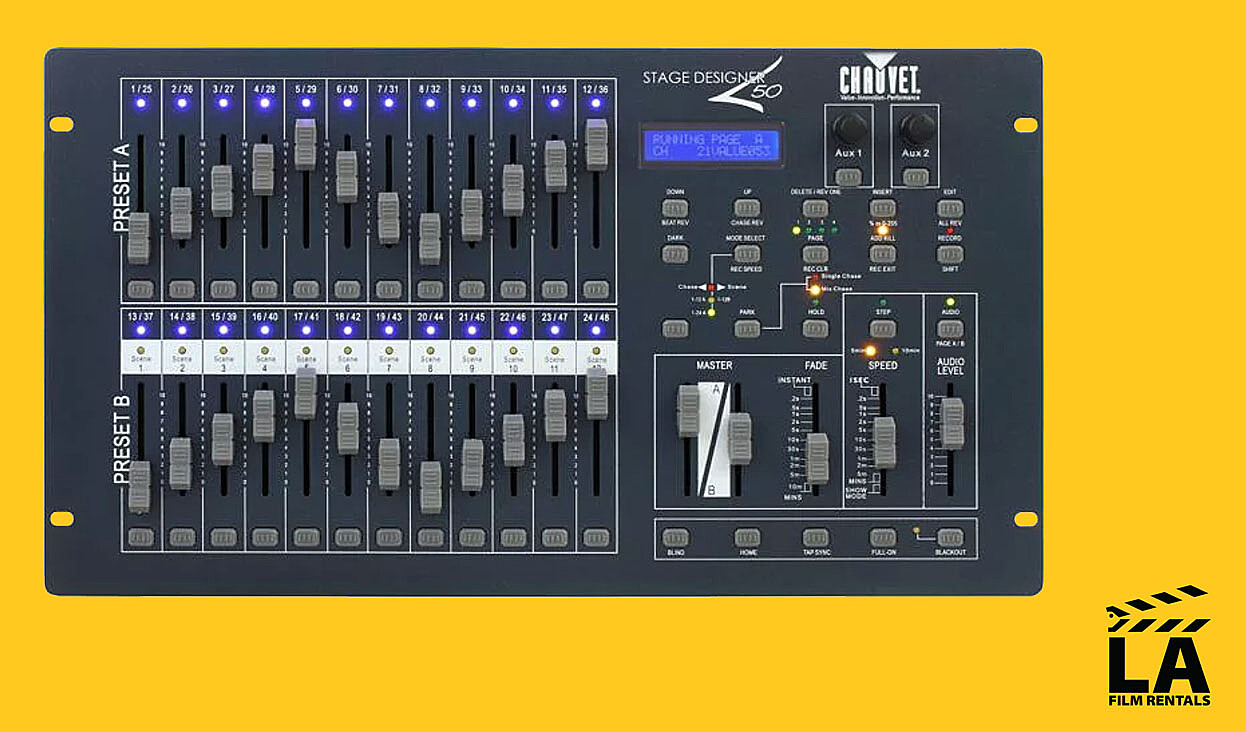Push the flash button under Scene 9 fader
Image resolution: width=1246 pixels, height=732 pixels.
pos(472,537)
